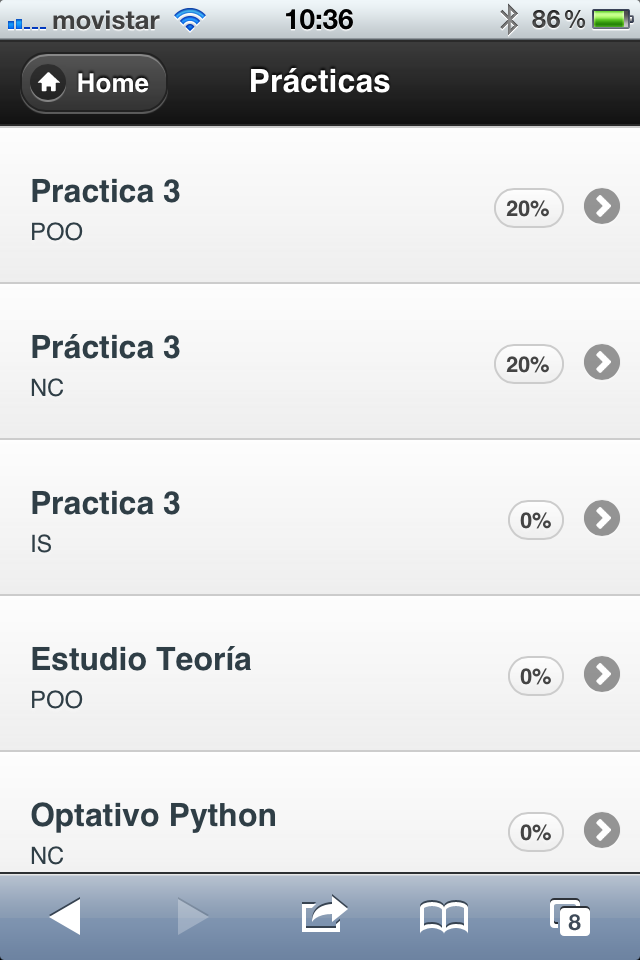Open arrow for Practica 3 IS

[x=602, y=519]
